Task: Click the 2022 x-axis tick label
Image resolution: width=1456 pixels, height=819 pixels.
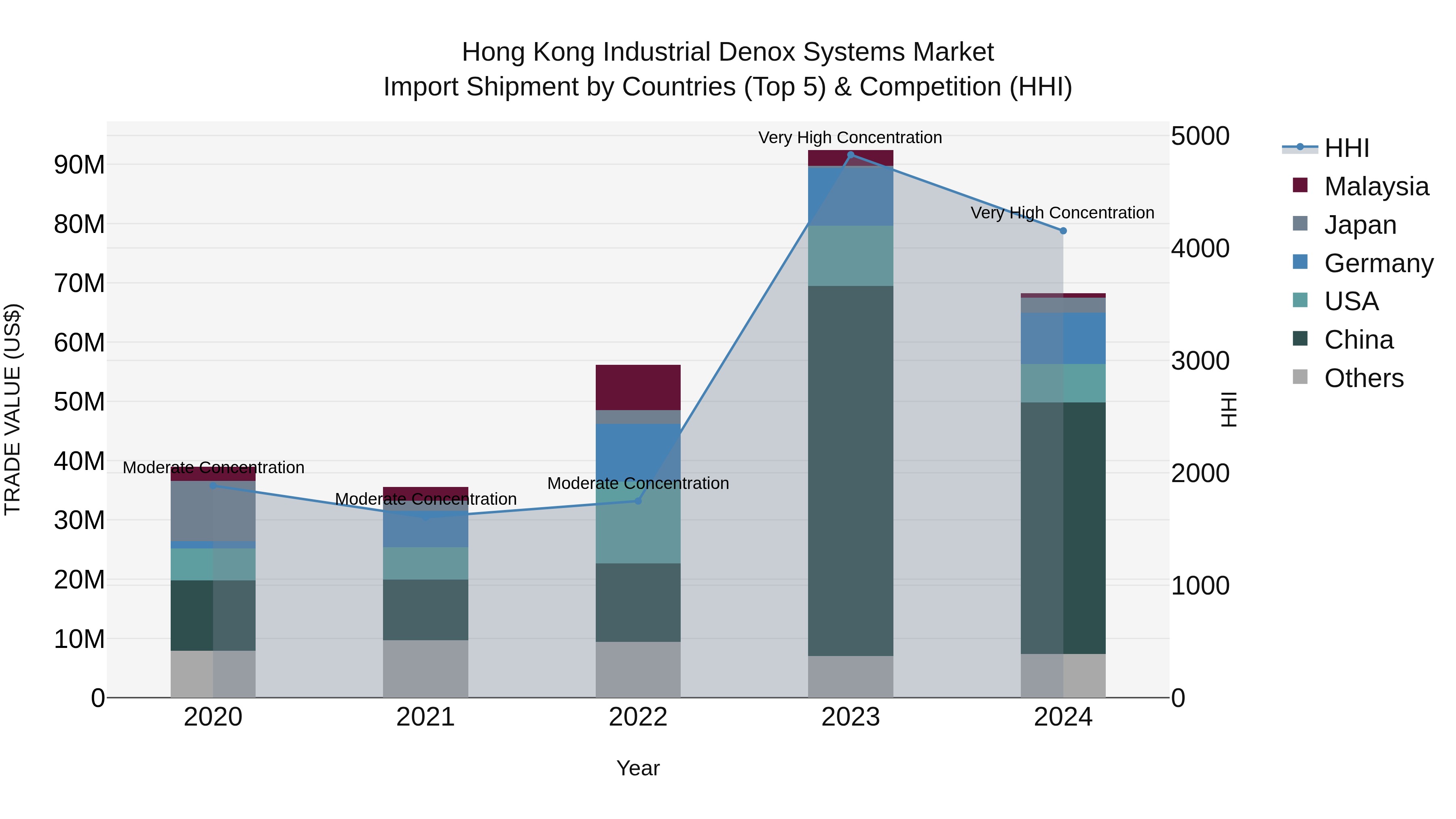Action: coord(638,717)
